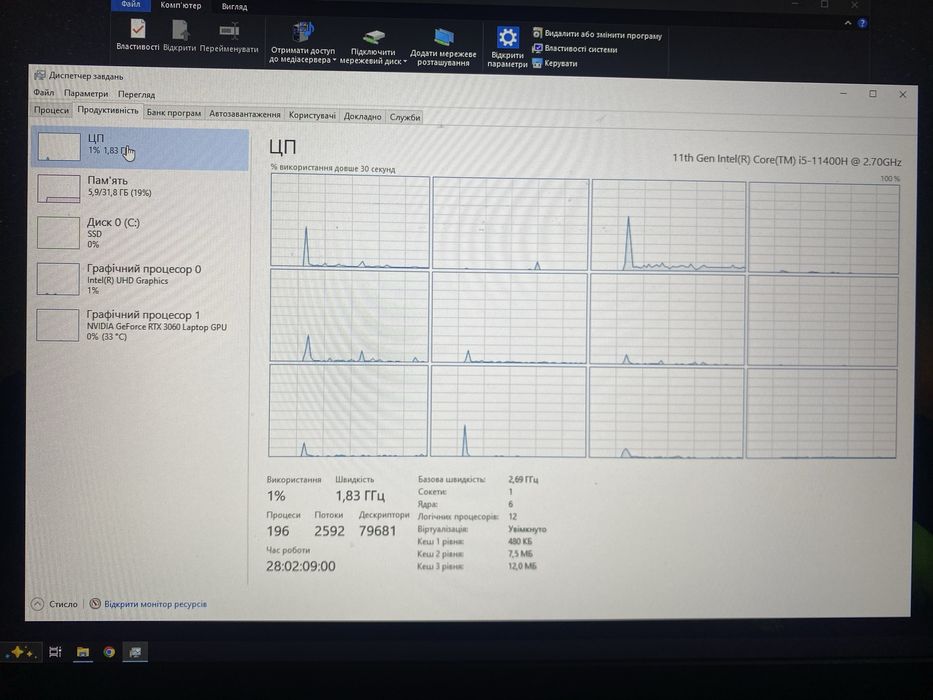Click the ЦП mini graph thumbnail
Image resolution: width=933 pixels, height=700 pixels.
coord(59,146)
